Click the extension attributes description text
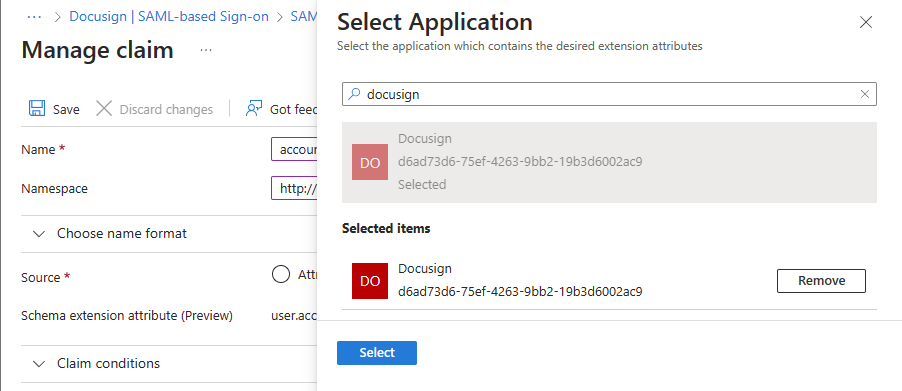This screenshot has height=391, width=902. tap(519, 46)
